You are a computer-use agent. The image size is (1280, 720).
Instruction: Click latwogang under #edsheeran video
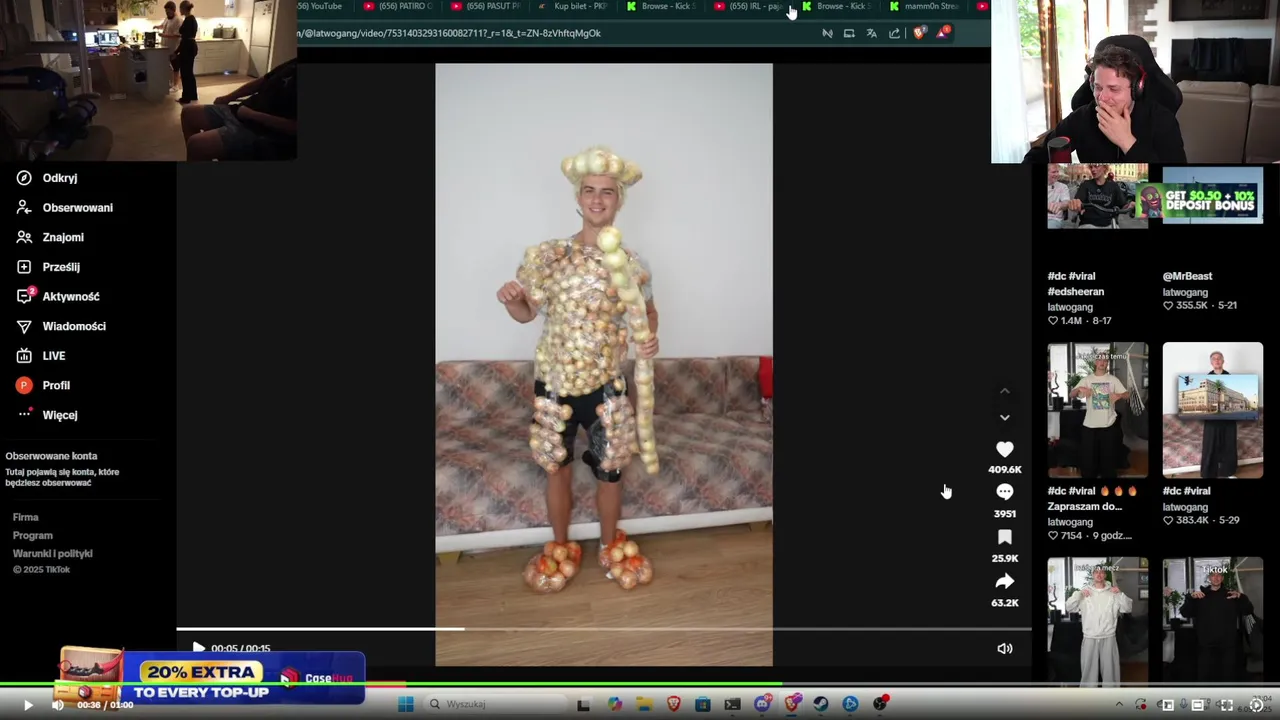pyautogui.click(x=1070, y=307)
